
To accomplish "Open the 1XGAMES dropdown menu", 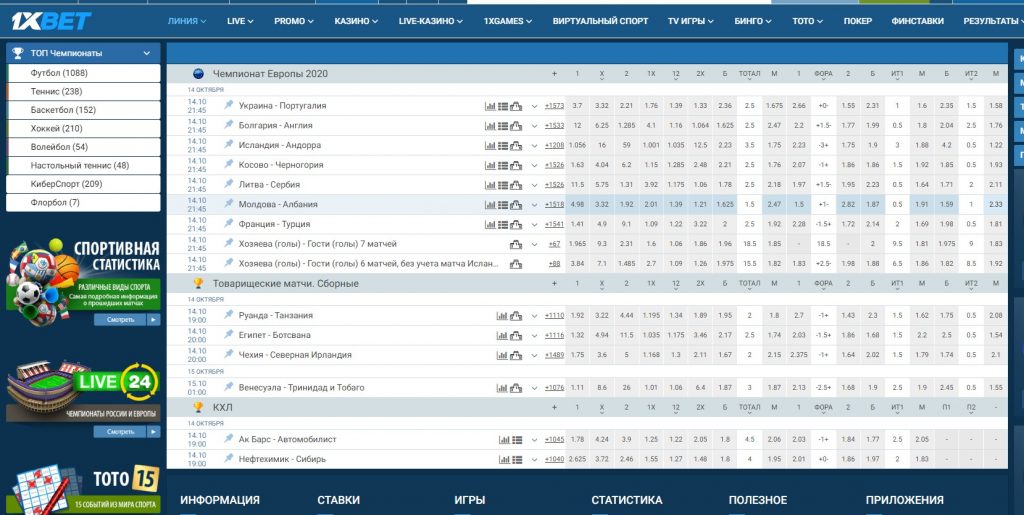I will 508,21.
